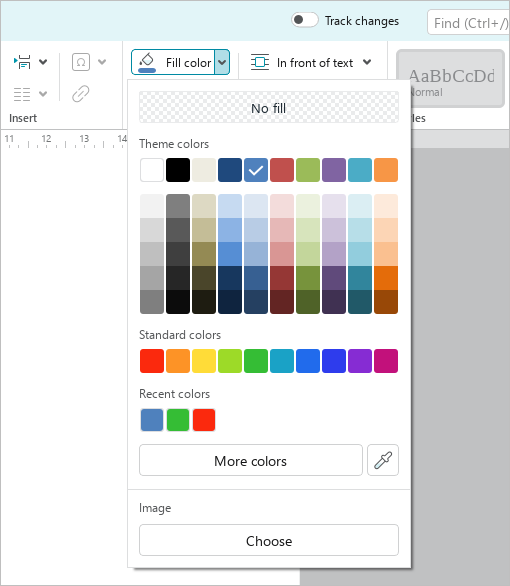Select the No fill option

tap(269, 107)
